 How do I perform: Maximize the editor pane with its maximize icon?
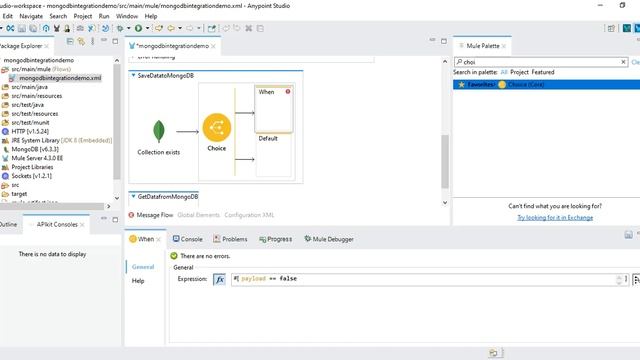444,41
